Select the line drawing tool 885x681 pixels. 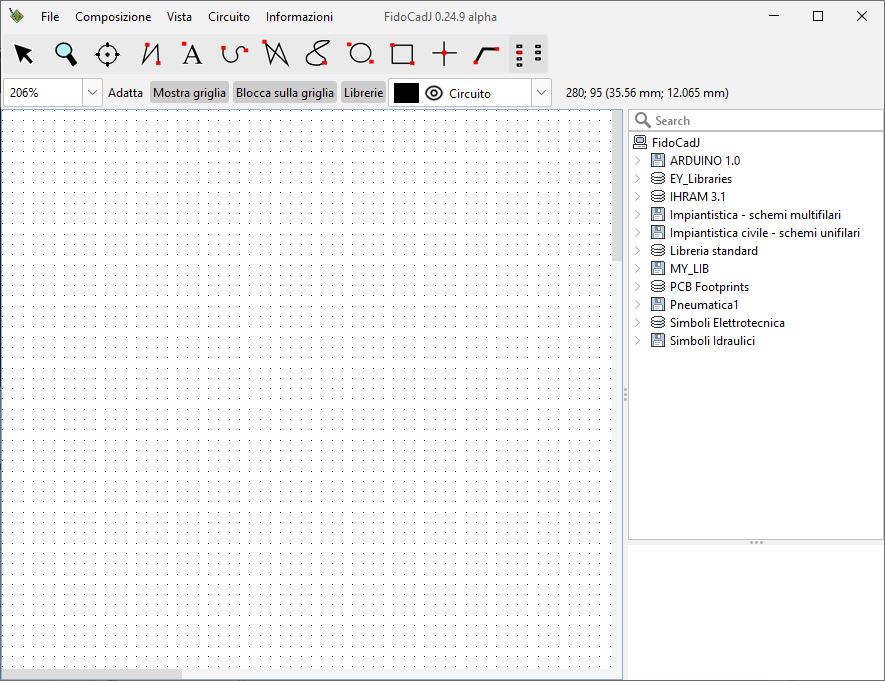[150, 54]
